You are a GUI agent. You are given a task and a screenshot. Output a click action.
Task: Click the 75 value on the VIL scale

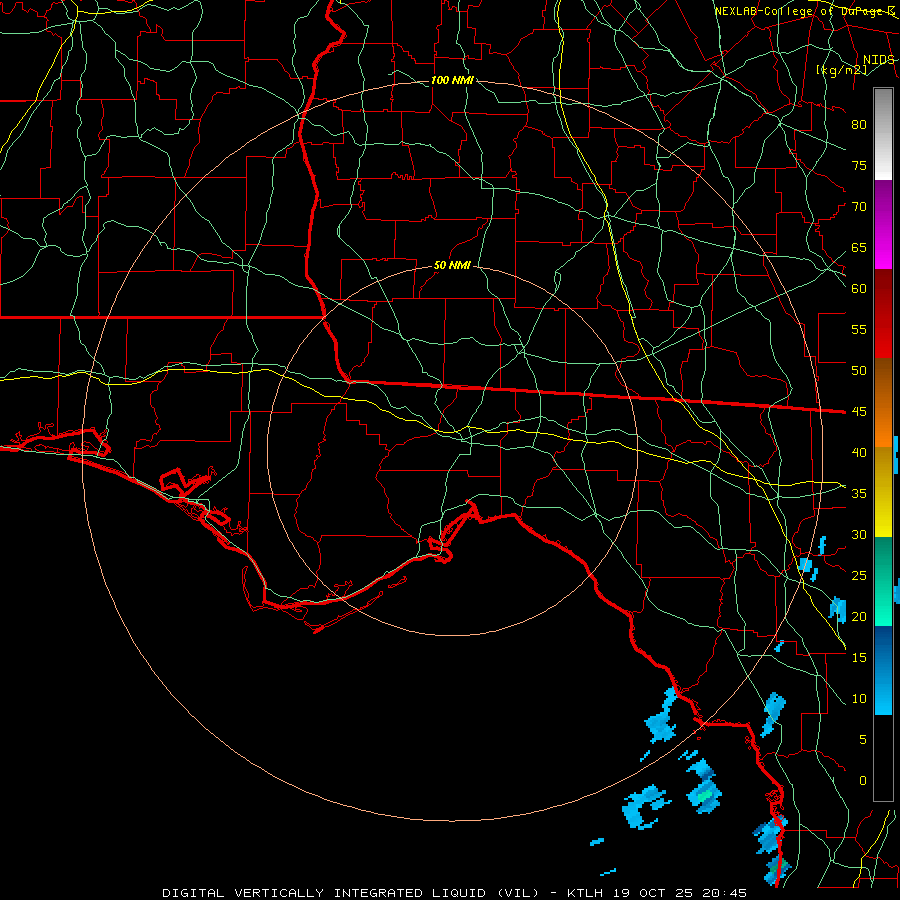(859, 166)
